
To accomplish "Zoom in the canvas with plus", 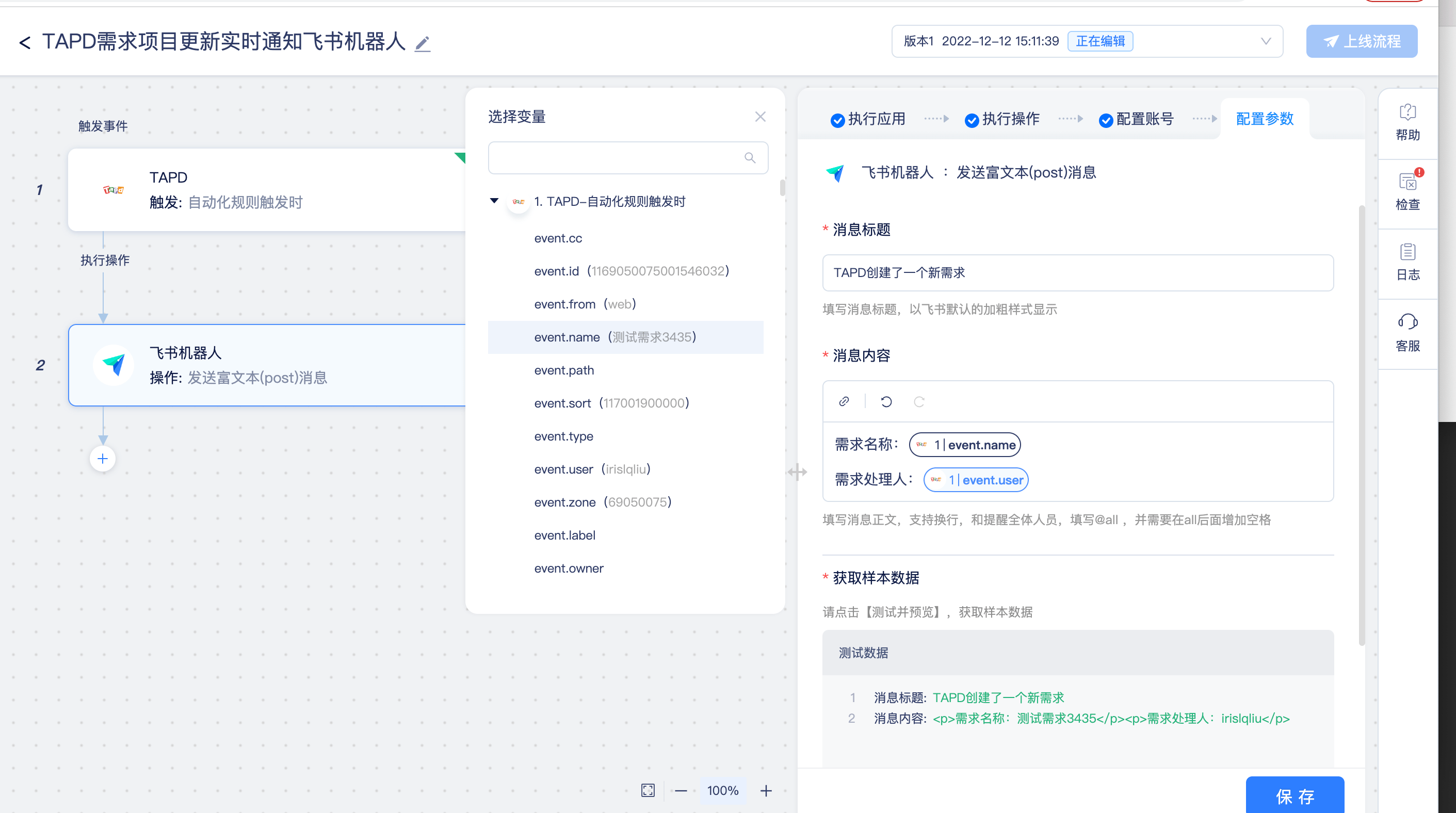I will 765,790.
